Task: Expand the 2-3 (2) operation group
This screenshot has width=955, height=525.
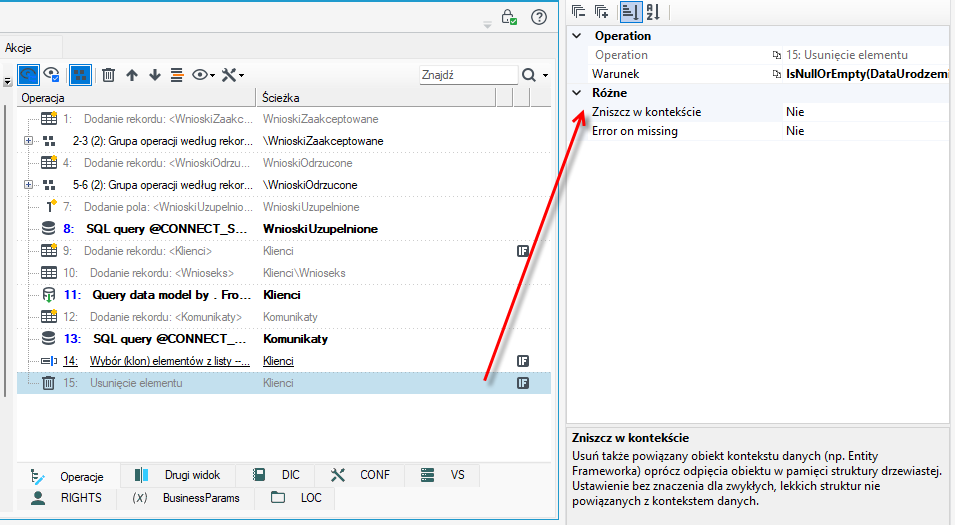Action: tap(28, 141)
